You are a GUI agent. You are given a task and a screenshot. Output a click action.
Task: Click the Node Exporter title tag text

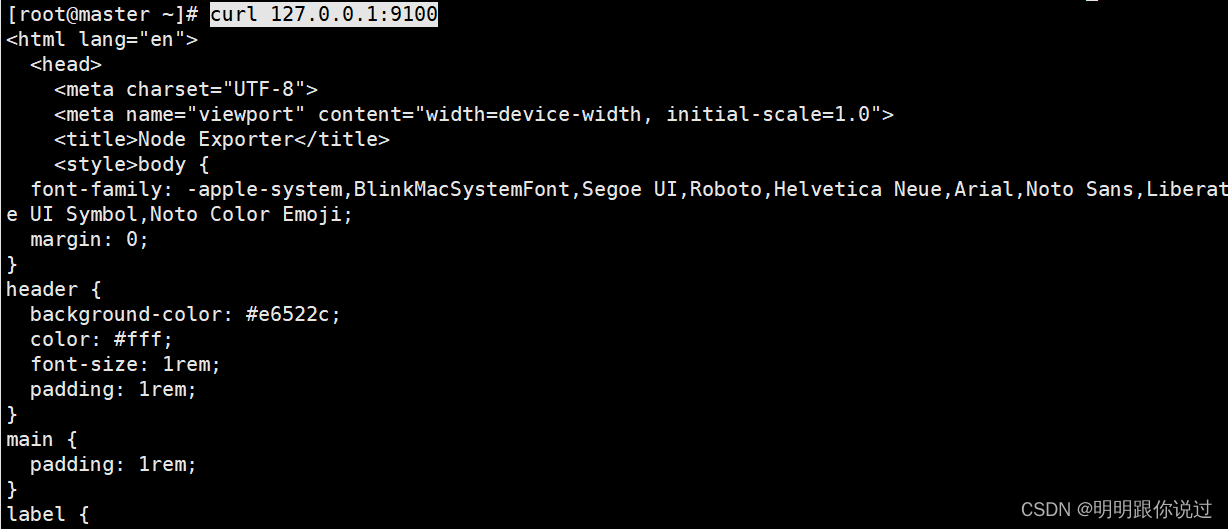pos(222,139)
